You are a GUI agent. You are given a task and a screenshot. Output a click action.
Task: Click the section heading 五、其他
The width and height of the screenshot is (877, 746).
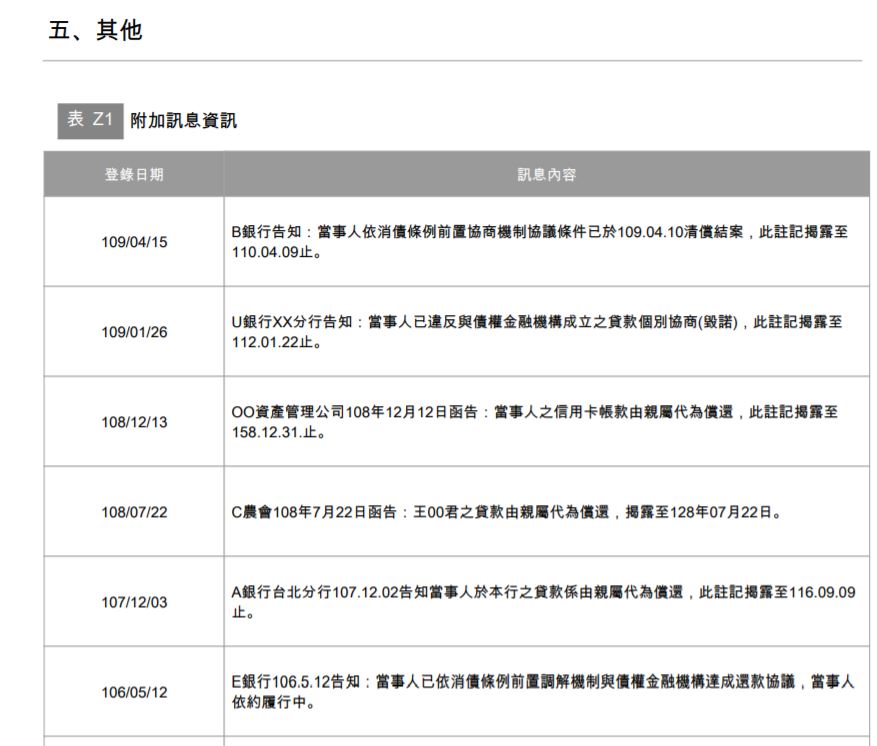[95, 30]
